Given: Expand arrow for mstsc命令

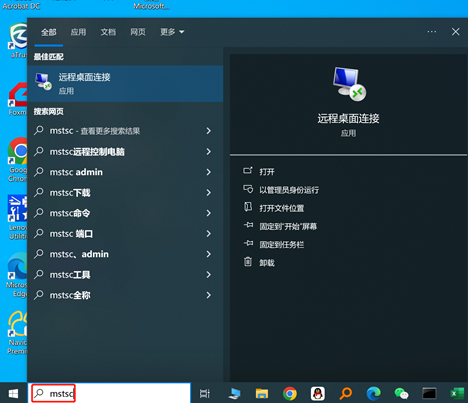Looking at the screenshot, I should [x=209, y=213].
